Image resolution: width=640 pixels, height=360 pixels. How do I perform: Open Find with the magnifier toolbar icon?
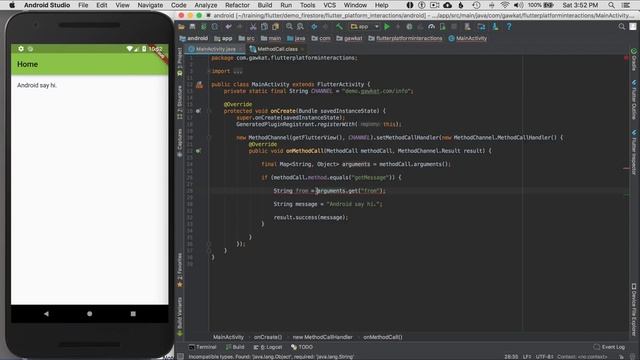[289, 27]
